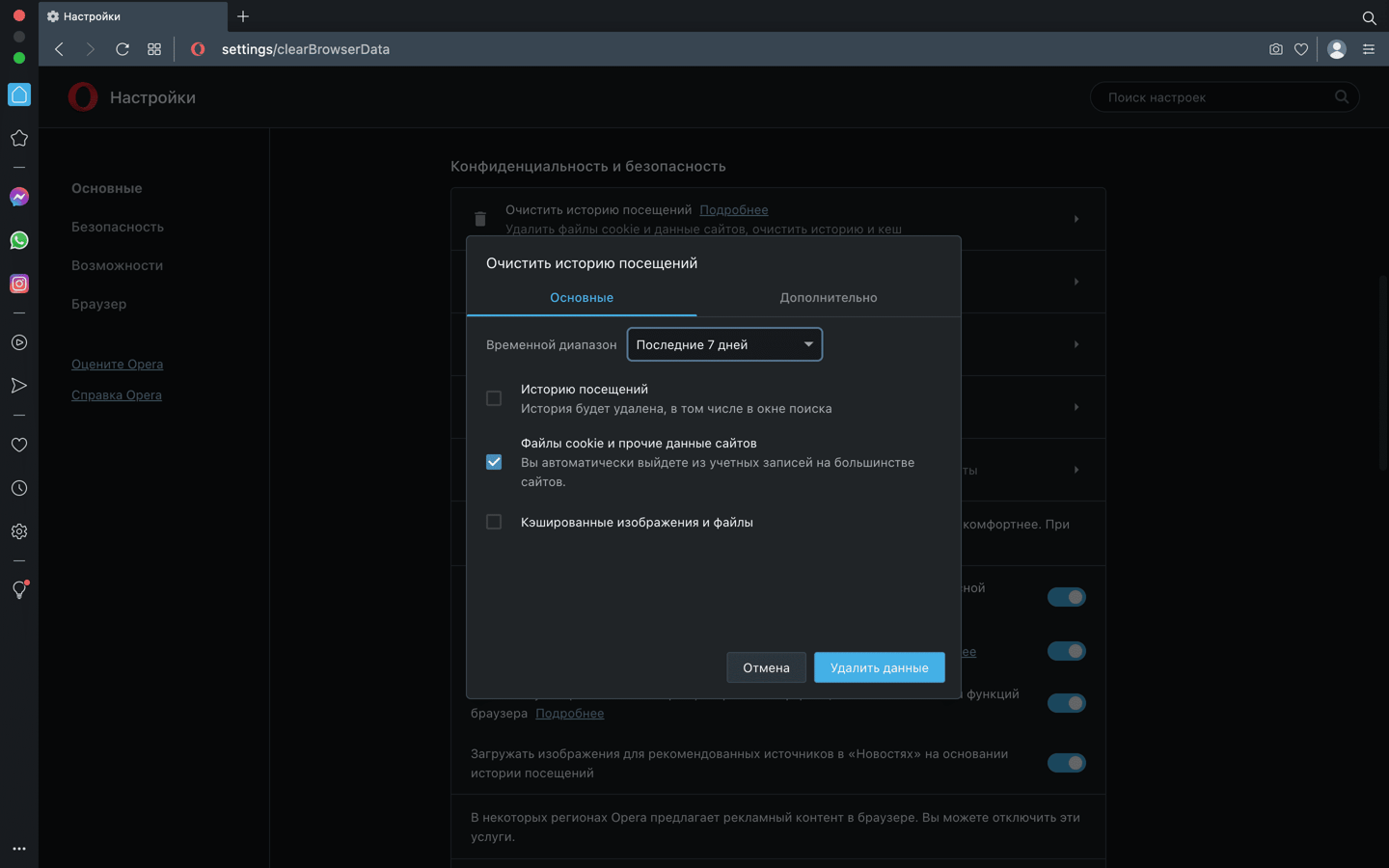Click the snapshot camera icon
The width and height of the screenshot is (1389, 868).
pyautogui.click(x=1276, y=49)
